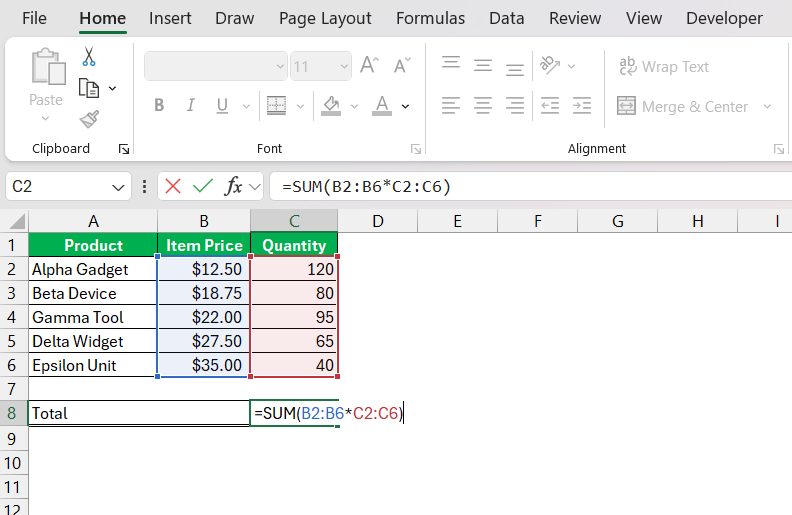Click Decrease Indent icon
Screen dimensions: 792x515
(x=550, y=106)
